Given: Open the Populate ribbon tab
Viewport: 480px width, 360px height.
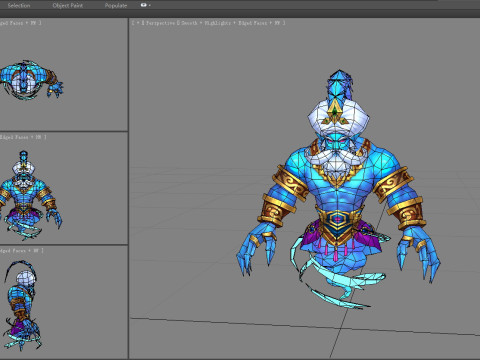Looking at the screenshot, I should point(116,5).
